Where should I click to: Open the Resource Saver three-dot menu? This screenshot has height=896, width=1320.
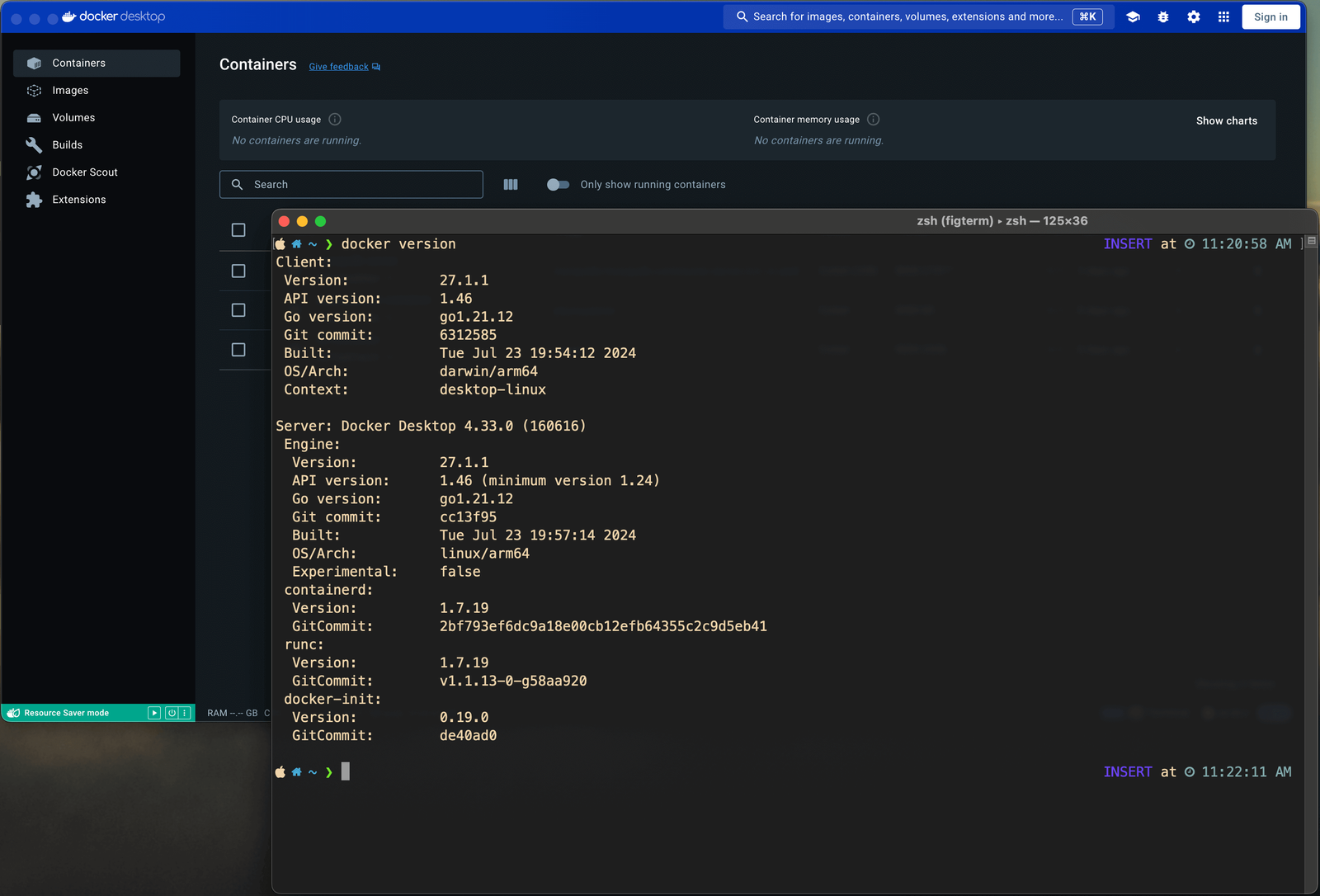pos(182,712)
